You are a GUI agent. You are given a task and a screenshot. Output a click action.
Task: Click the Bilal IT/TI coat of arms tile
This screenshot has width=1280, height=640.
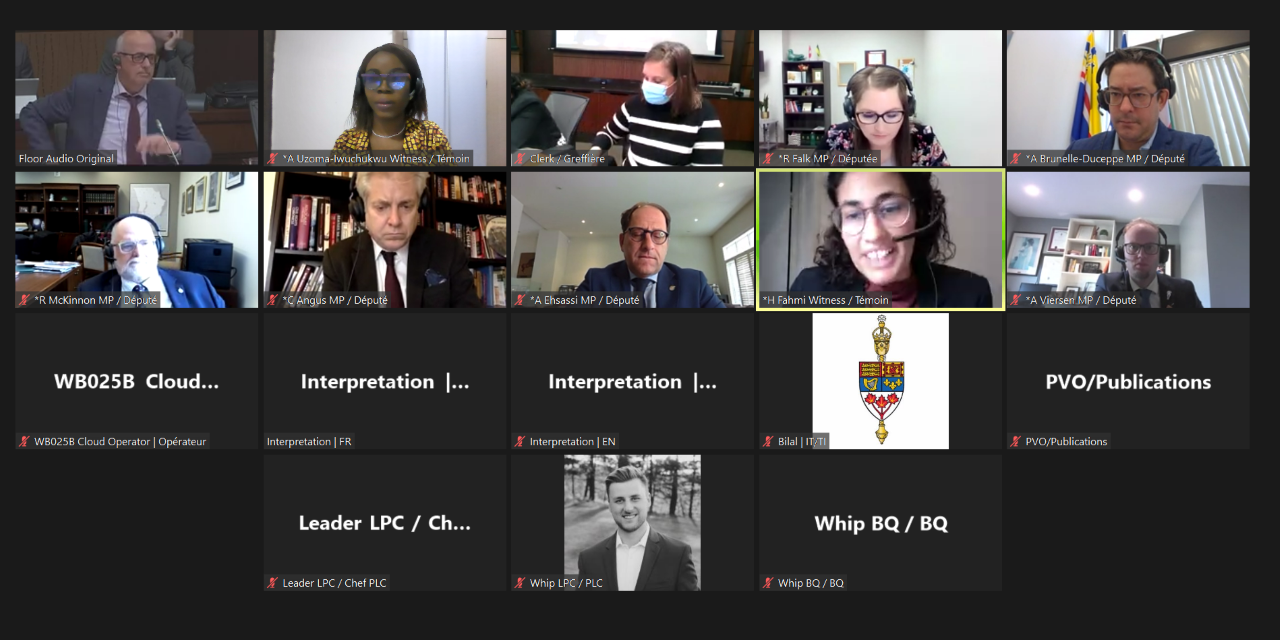pyautogui.click(x=880, y=381)
